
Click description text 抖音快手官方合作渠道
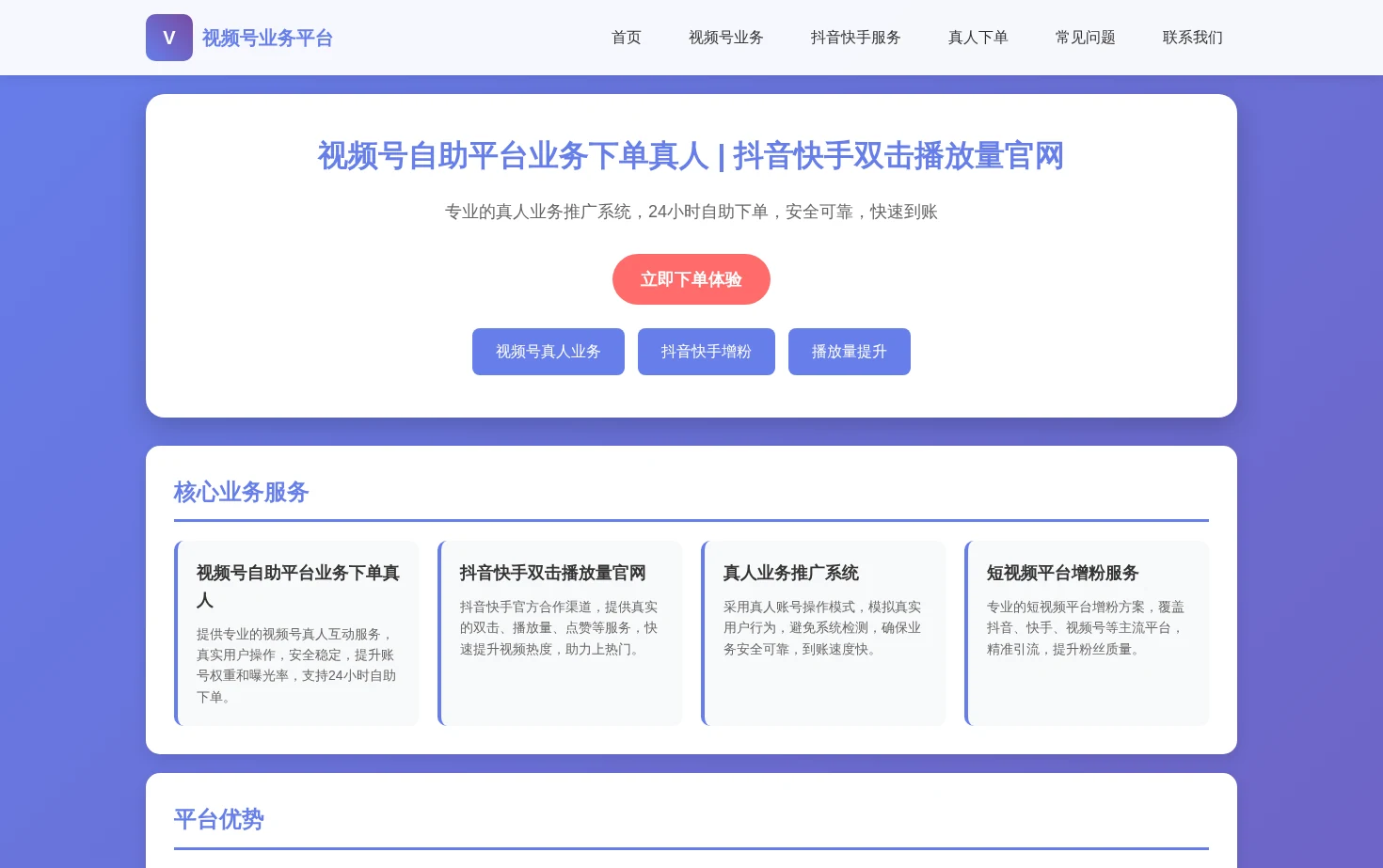pos(526,607)
